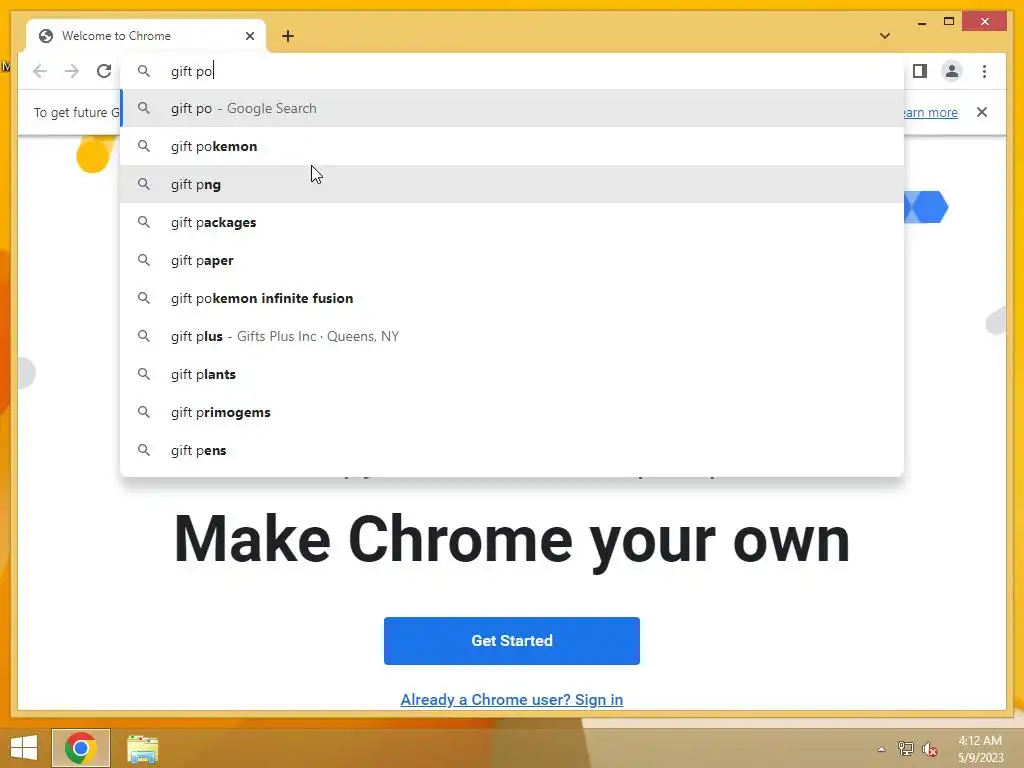Choose the 'gift pens' suggestion

click(512, 450)
